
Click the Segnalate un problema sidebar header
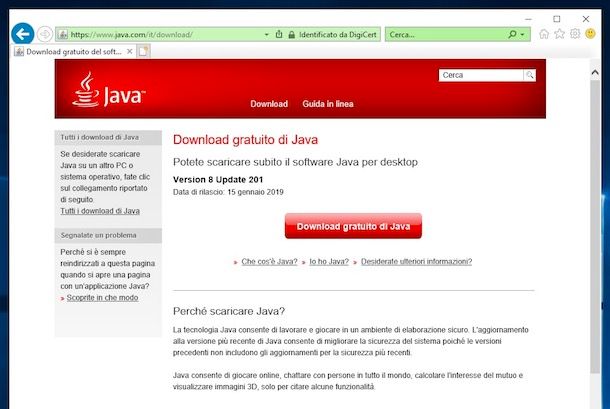tap(108, 235)
